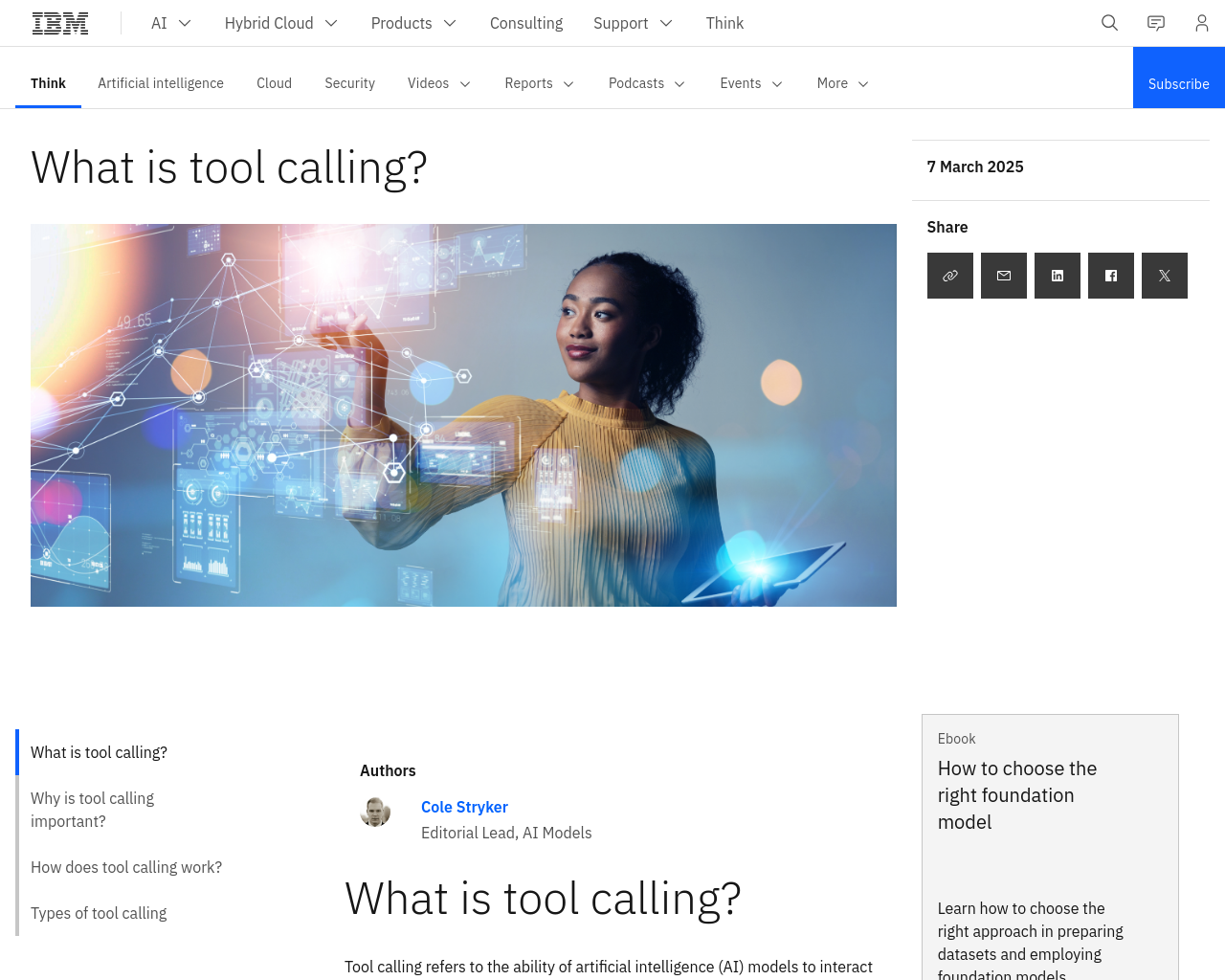Share article on LinkedIn
The height and width of the screenshot is (980, 1225).
tap(1058, 276)
